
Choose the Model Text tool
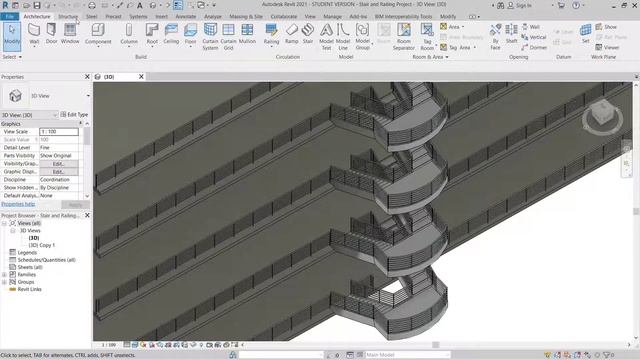point(326,36)
